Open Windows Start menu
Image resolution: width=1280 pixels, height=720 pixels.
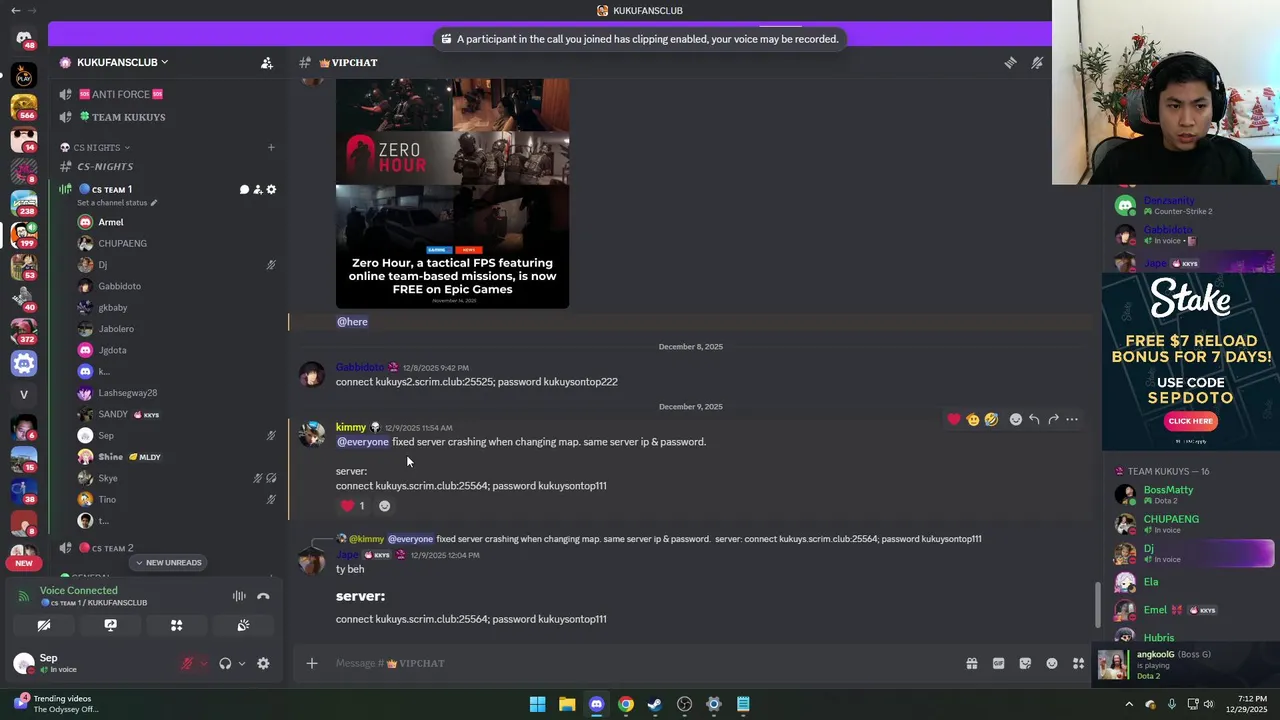(537, 704)
